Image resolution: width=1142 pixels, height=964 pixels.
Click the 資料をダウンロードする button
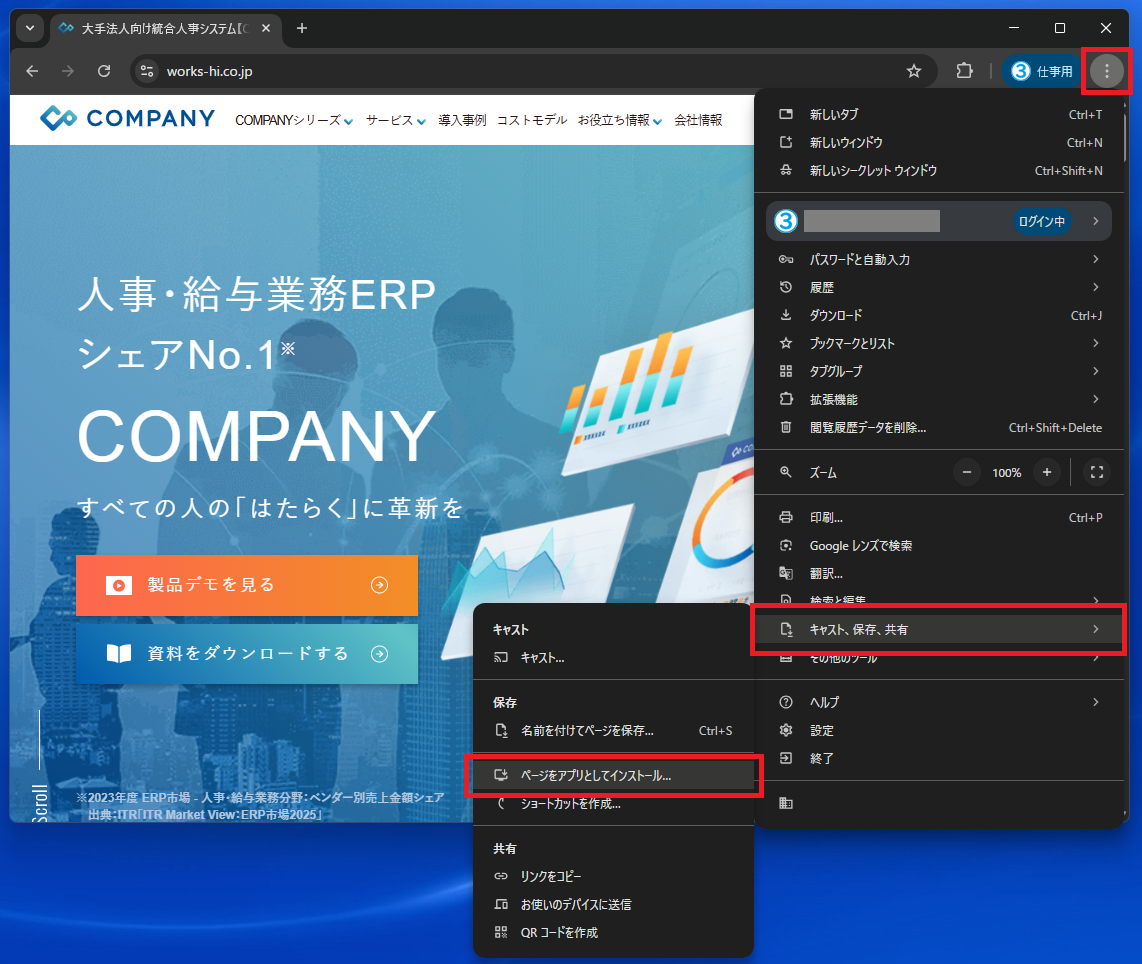[246, 654]
